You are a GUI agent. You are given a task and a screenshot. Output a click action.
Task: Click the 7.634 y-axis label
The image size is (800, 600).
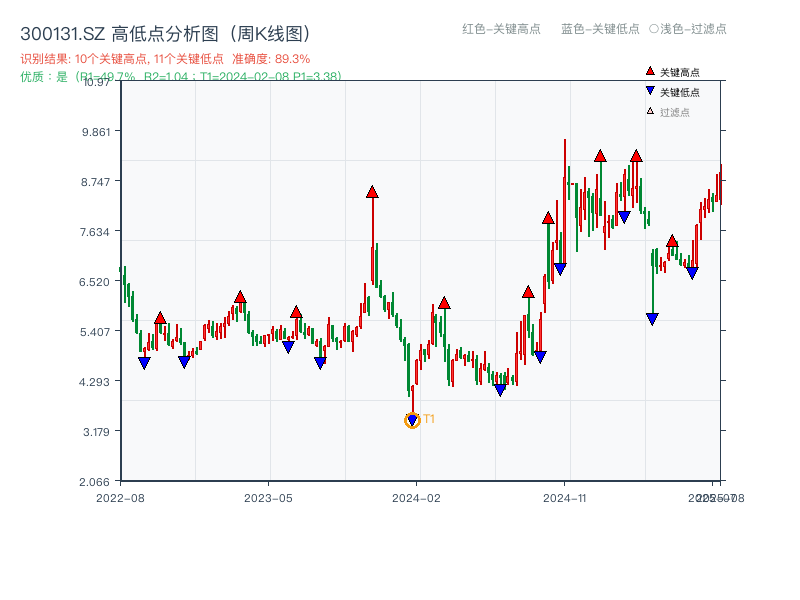95,232
